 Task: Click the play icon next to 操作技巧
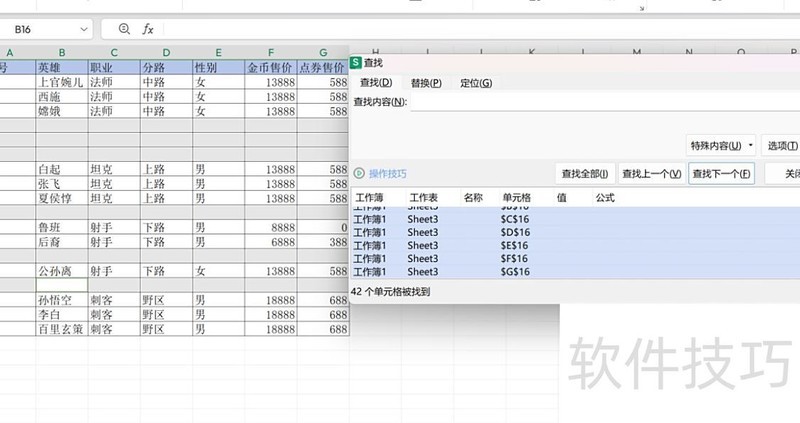(359, 173)
